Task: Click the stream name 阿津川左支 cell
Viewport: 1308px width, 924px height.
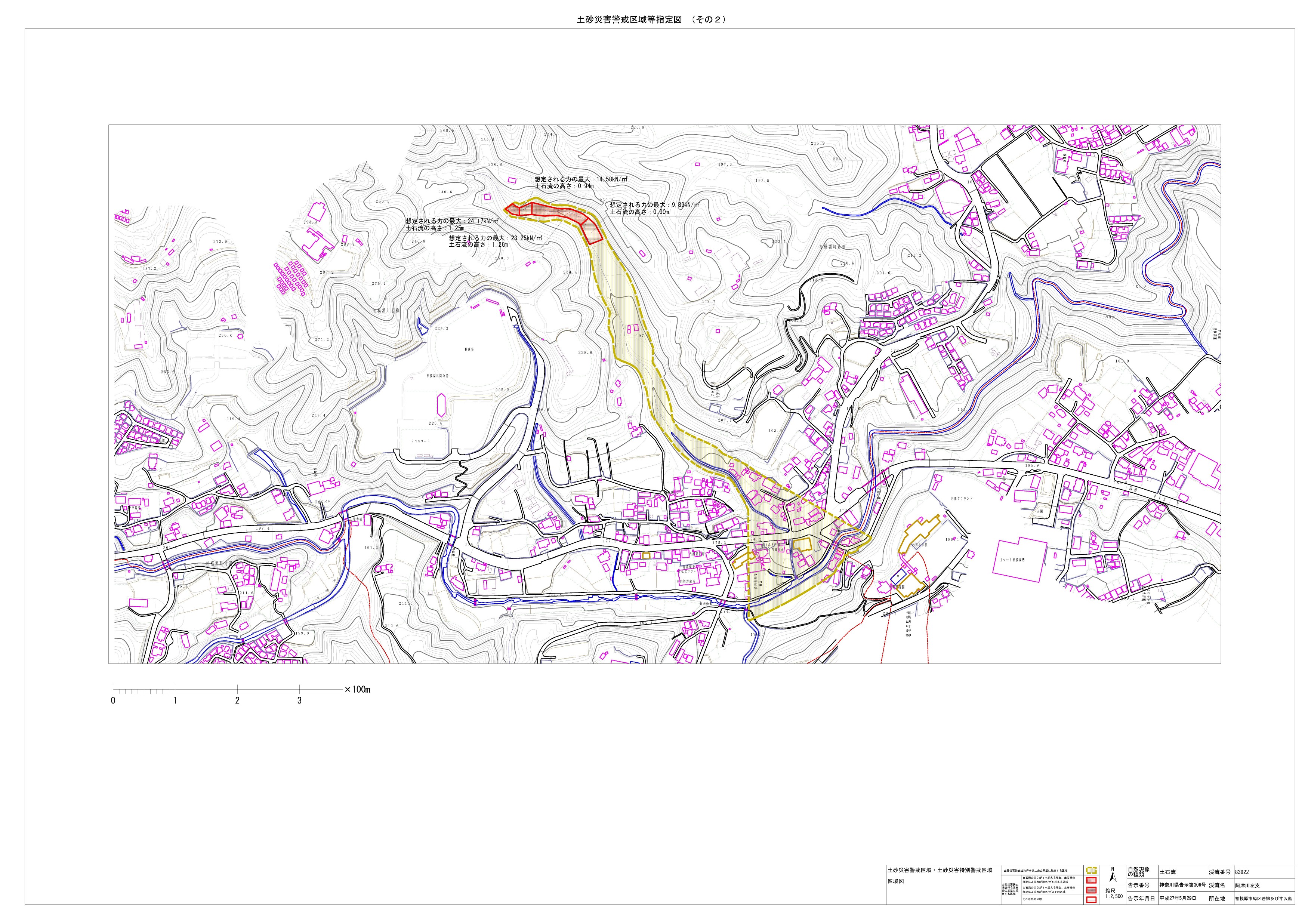Action: click(x=1247, y=886)
